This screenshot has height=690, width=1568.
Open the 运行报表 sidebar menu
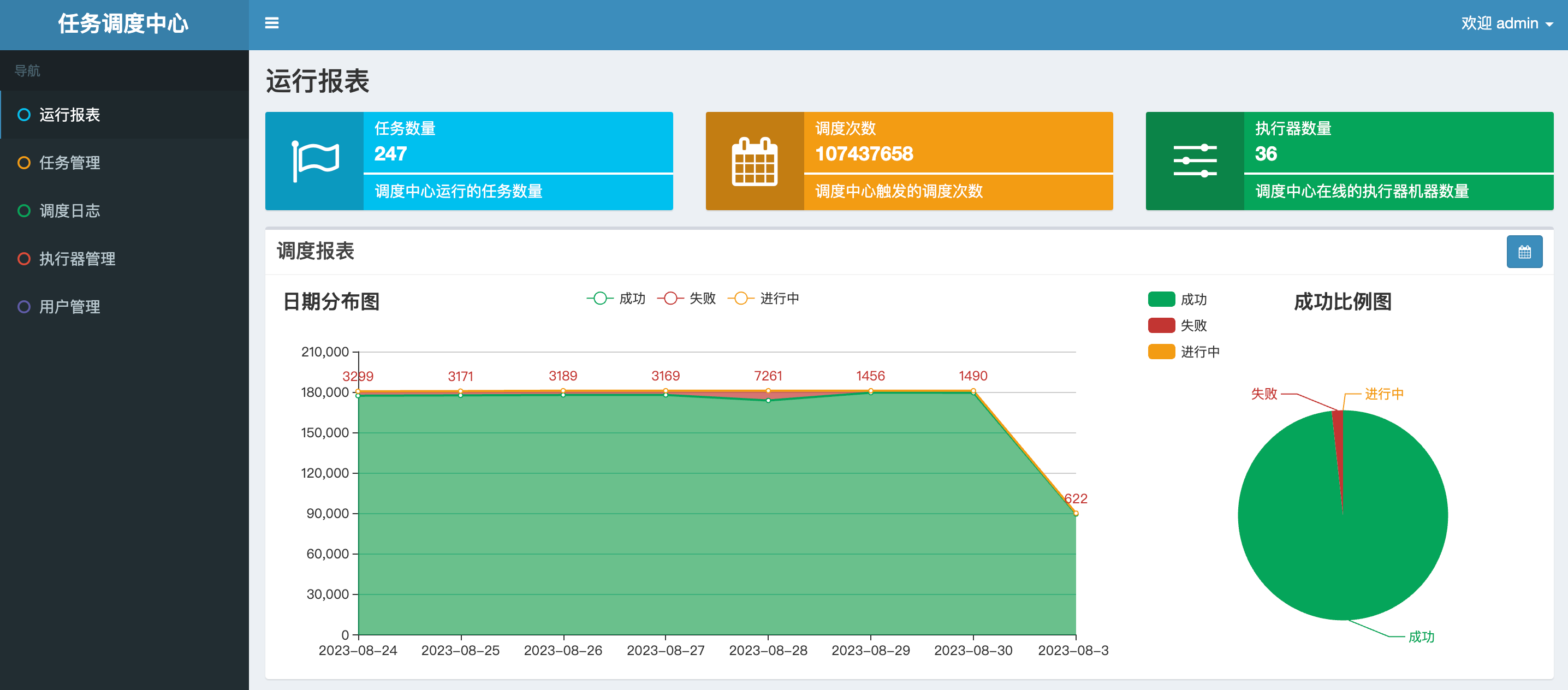pyautogui.click(x=124, y=115)
